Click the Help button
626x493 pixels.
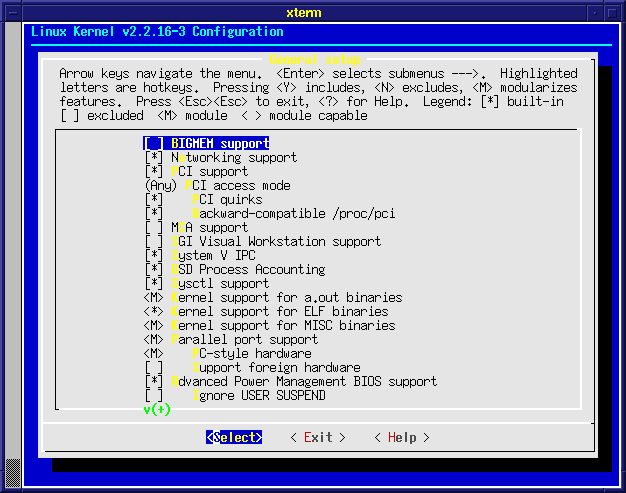coord(401,438)
